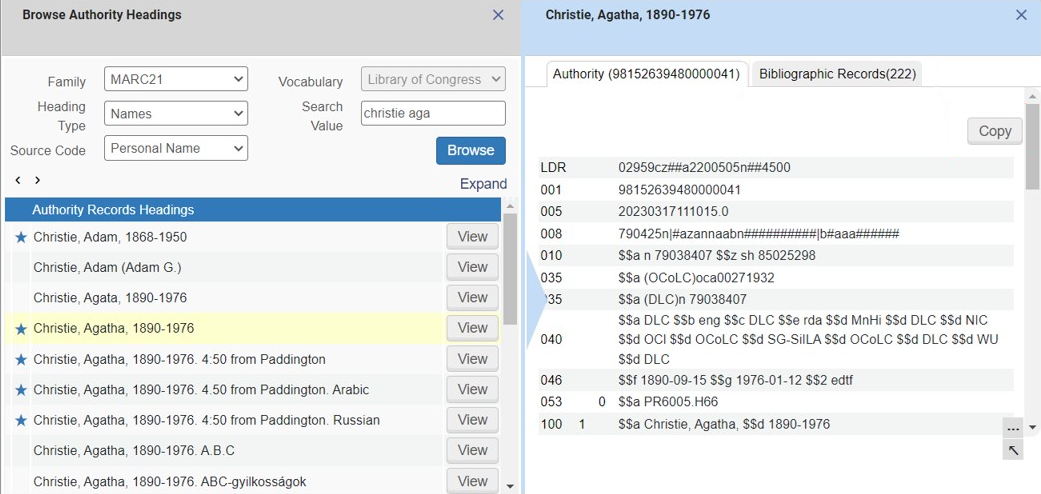Viewport: 1041px width, 494px height.
Task: Select heading Christie, Agata, 1890-1976
Action: point(110,298)
